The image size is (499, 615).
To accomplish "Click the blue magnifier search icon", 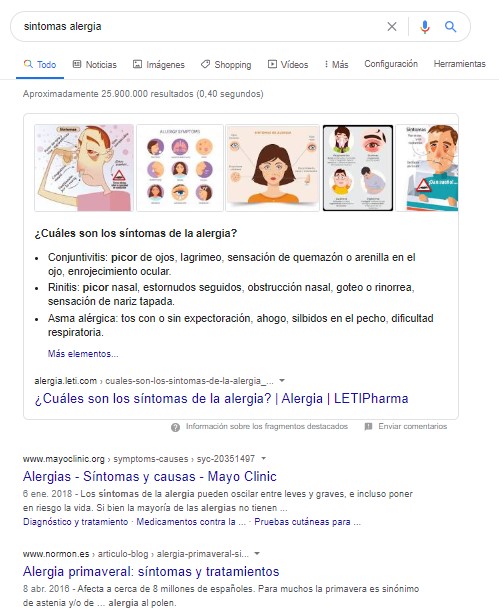I will (x=450, y=27).
